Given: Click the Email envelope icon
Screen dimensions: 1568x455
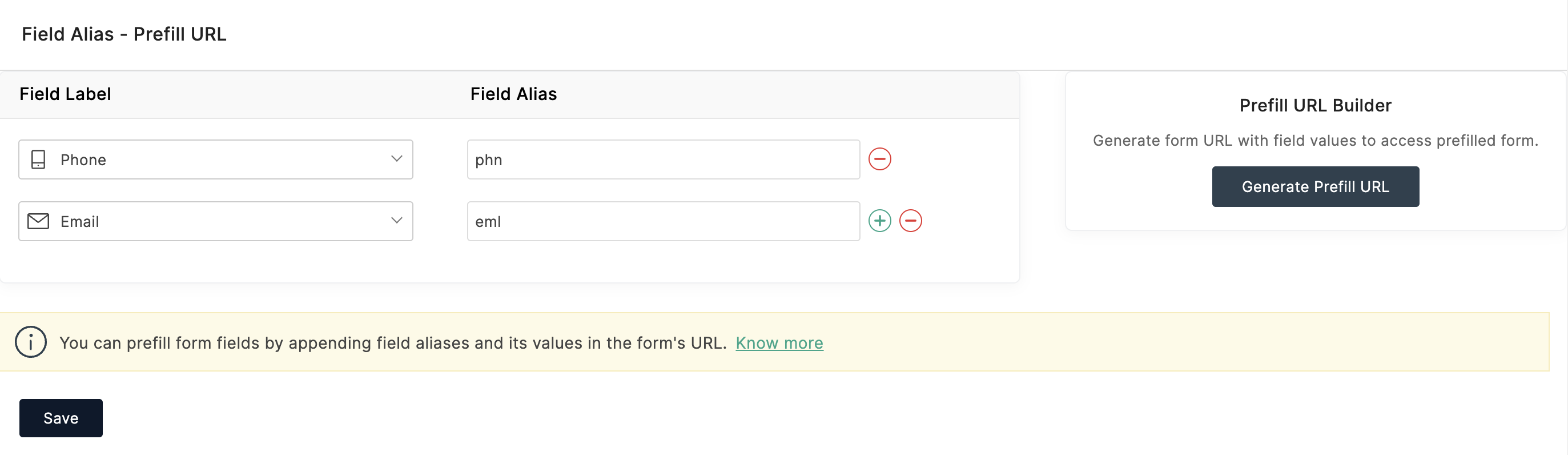Looking at the screenshot, I should [x=38, y=221].
